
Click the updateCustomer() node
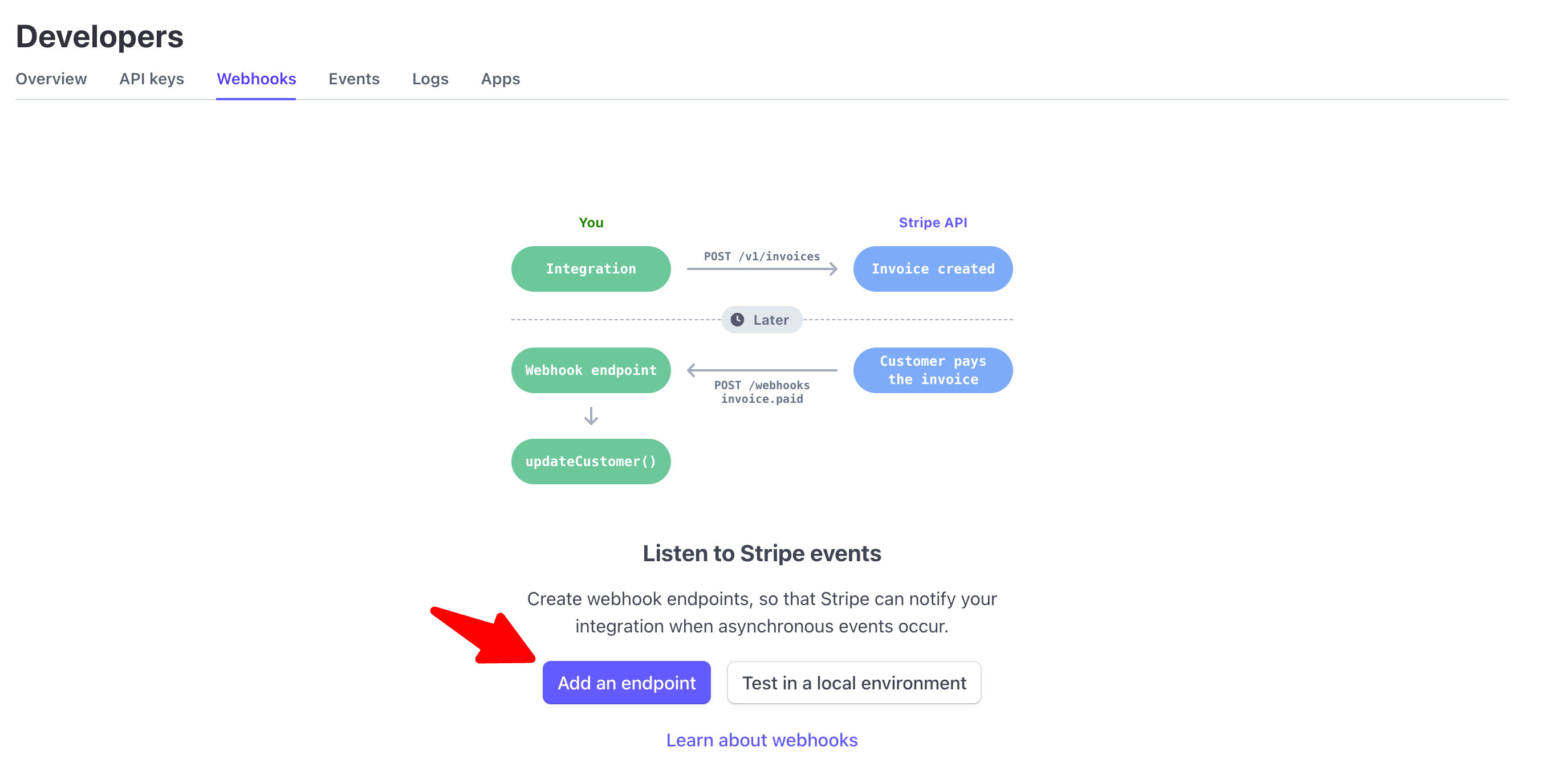point(591,461)
